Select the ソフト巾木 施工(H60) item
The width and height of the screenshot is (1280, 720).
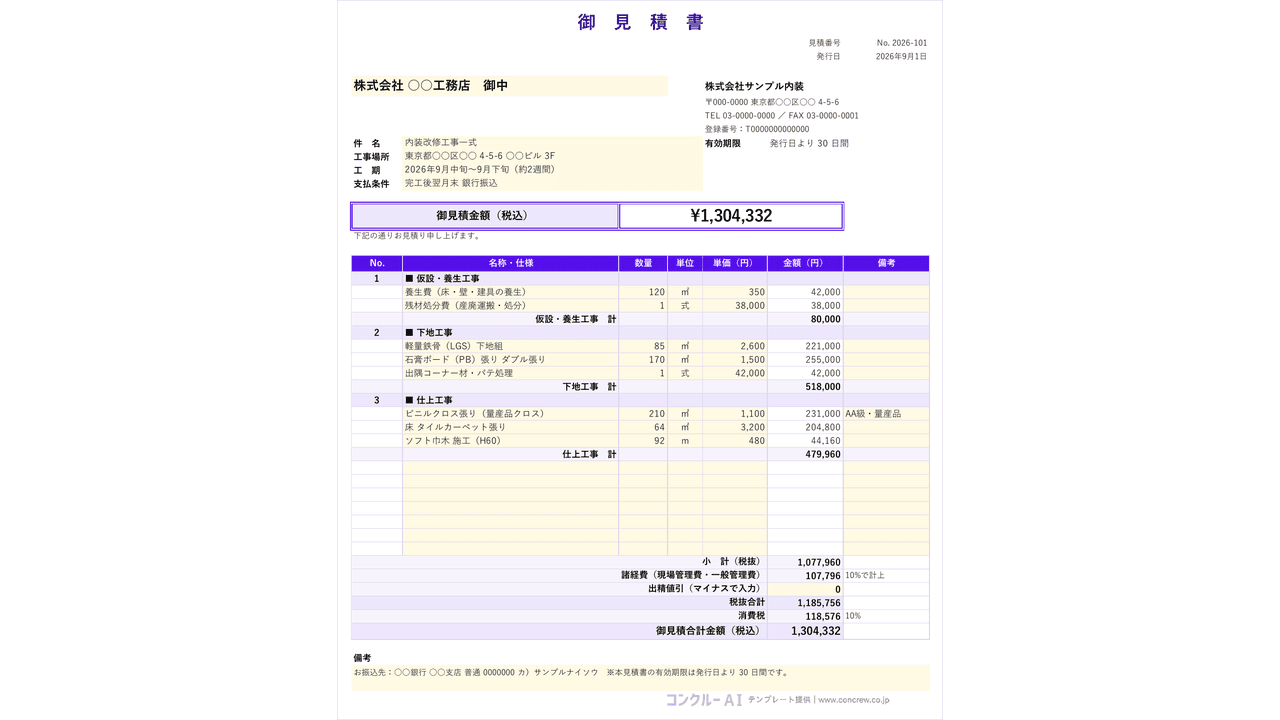511,441
